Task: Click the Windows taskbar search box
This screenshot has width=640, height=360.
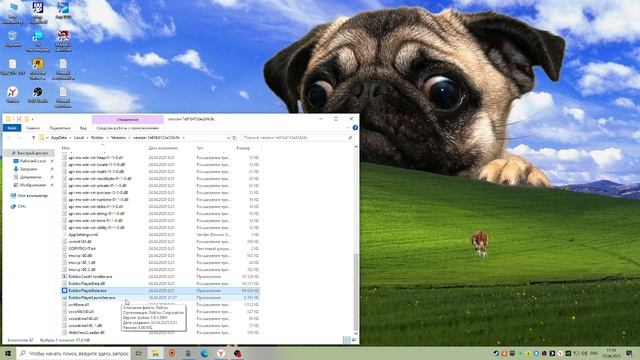Action: 74,353
